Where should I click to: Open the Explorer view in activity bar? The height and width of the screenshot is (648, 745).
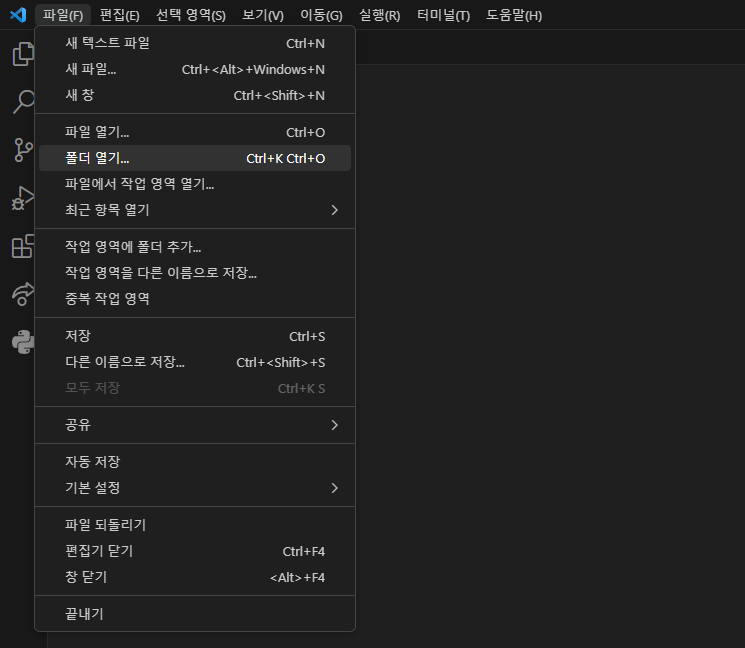(x=23, y=54)
